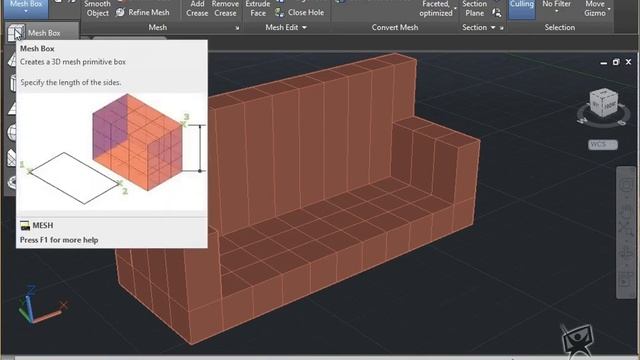Select the Add Crease tool
640x360 pixels.
(197, 9)
